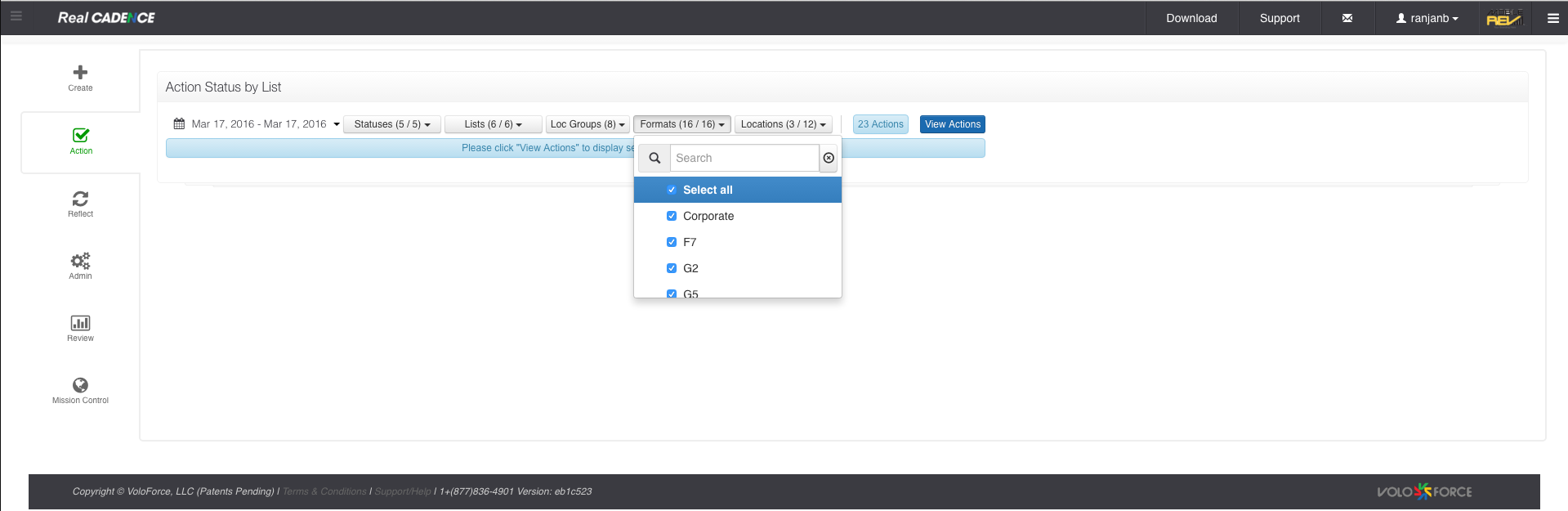Expand the Lists (6 / 6) dropdown
Screen dimensions: 1568x511
tap(493, 124)
